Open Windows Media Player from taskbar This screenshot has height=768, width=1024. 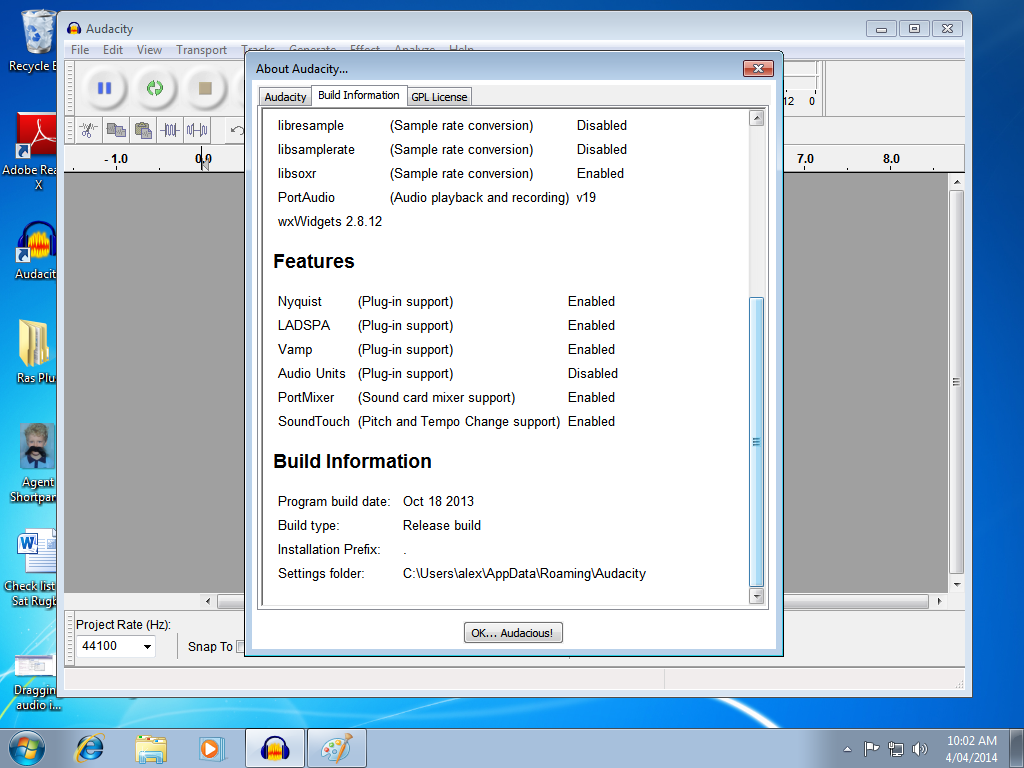click(212, 748)
